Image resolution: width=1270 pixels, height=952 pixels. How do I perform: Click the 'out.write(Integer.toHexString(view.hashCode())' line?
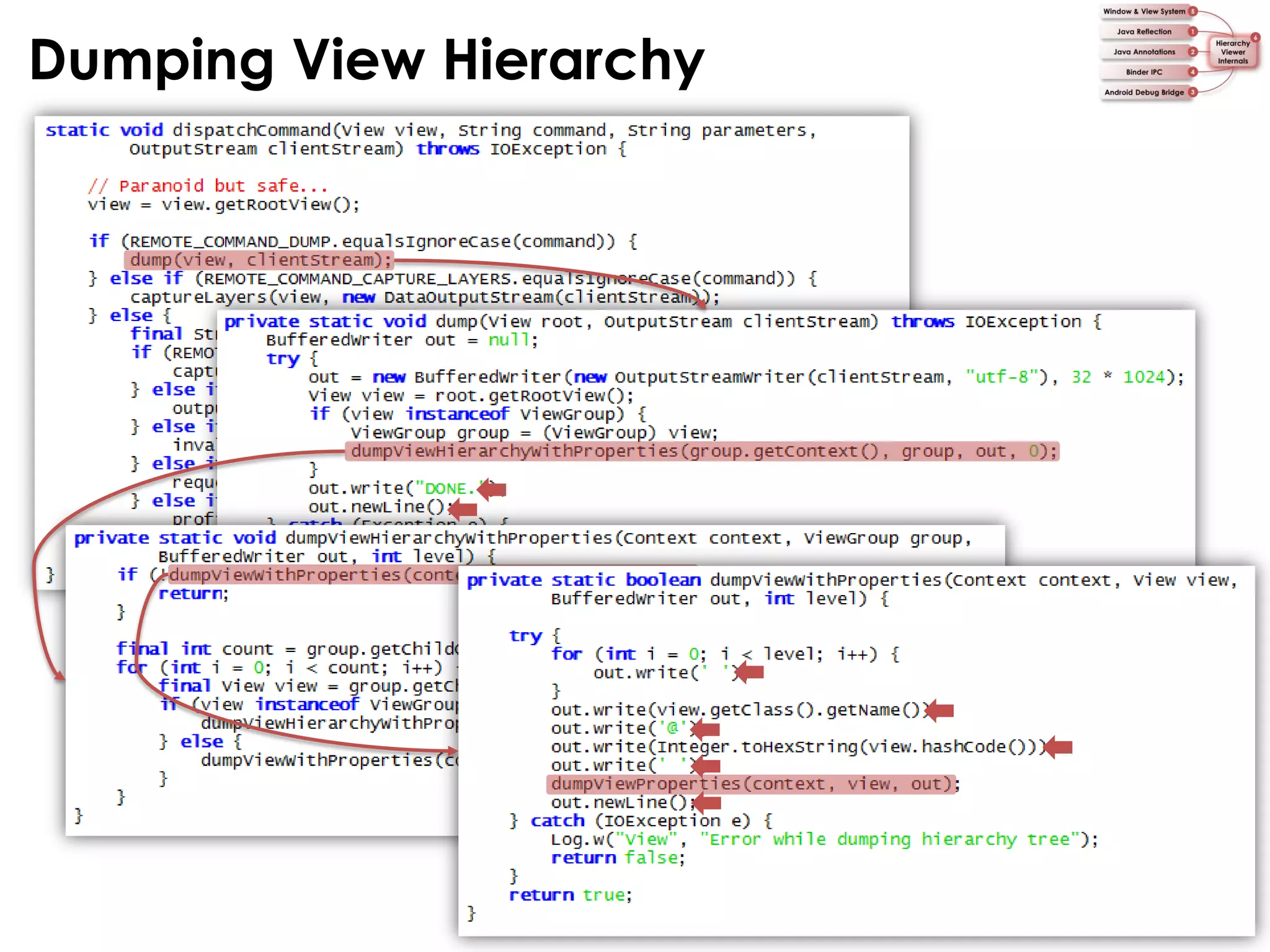(x=799, y=747)
